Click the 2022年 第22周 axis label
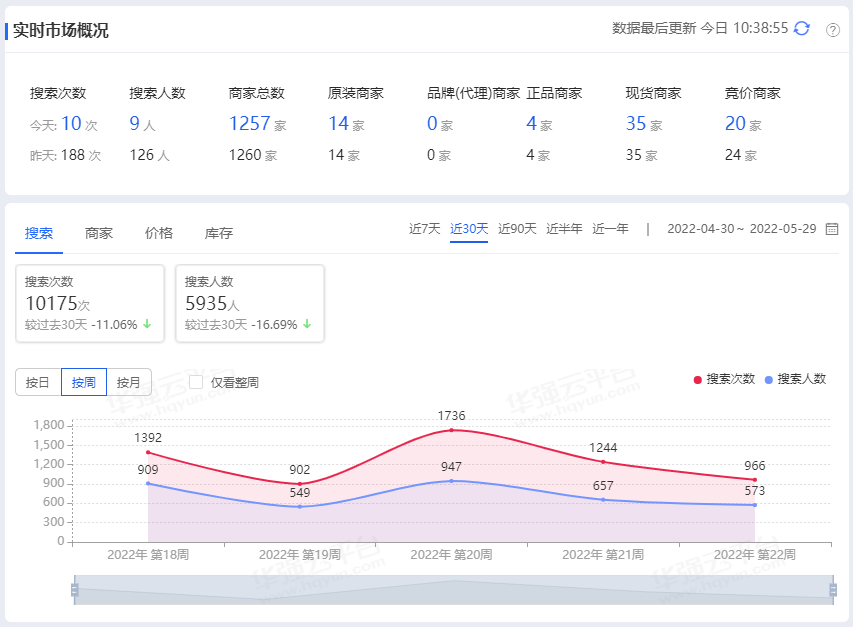 (x=755, y=555)
